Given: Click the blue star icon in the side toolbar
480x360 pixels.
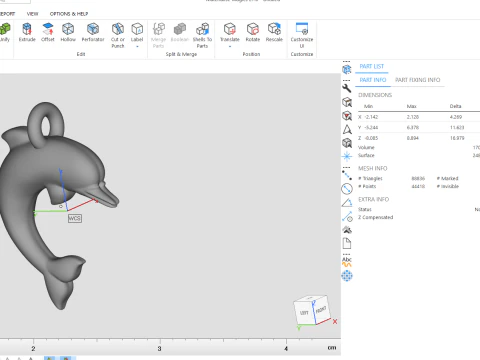Looking at the screenshot, I should click(x=347, y=156).
